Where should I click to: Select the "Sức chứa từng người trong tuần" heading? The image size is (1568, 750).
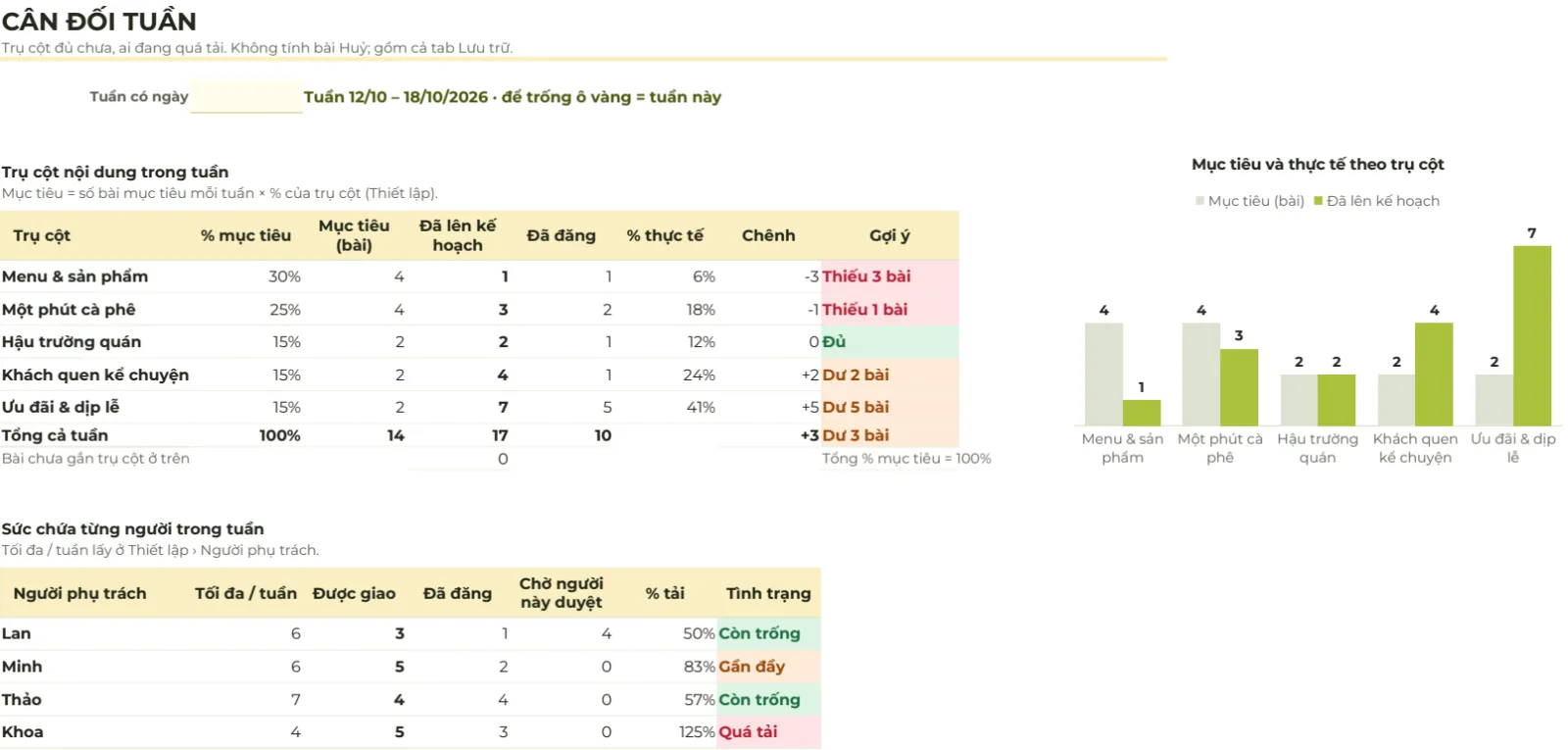coord(132,529)
